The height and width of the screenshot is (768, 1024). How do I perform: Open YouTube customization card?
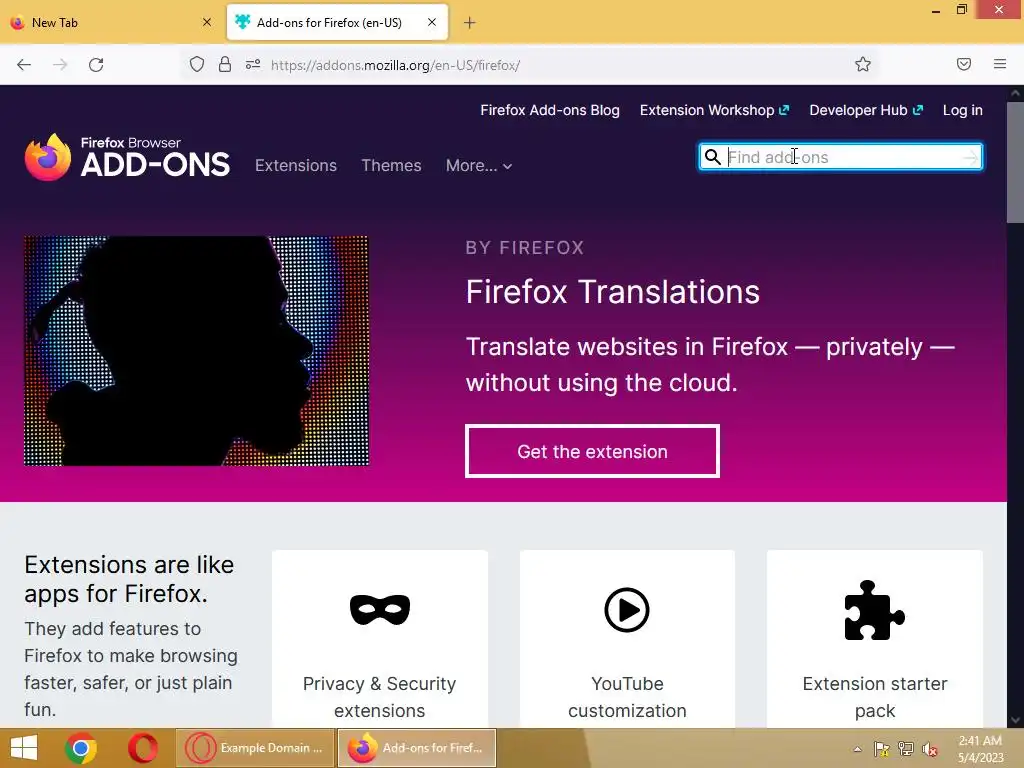627,639
